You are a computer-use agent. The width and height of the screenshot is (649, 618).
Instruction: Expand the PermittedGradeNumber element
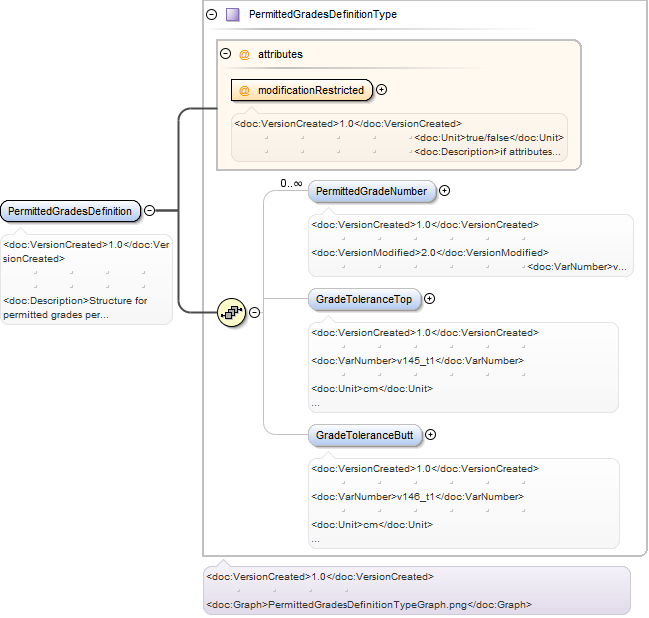[445, 190]
